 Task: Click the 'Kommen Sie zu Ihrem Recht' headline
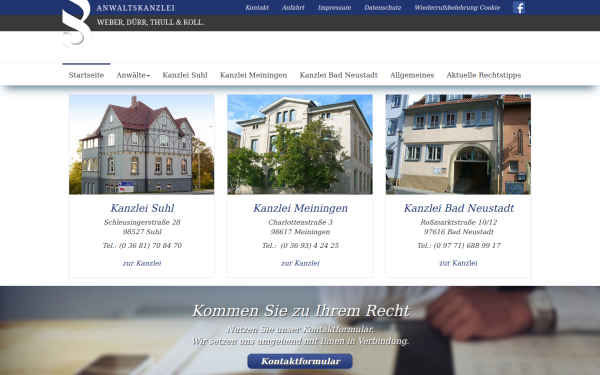click(x=301, y=311)
